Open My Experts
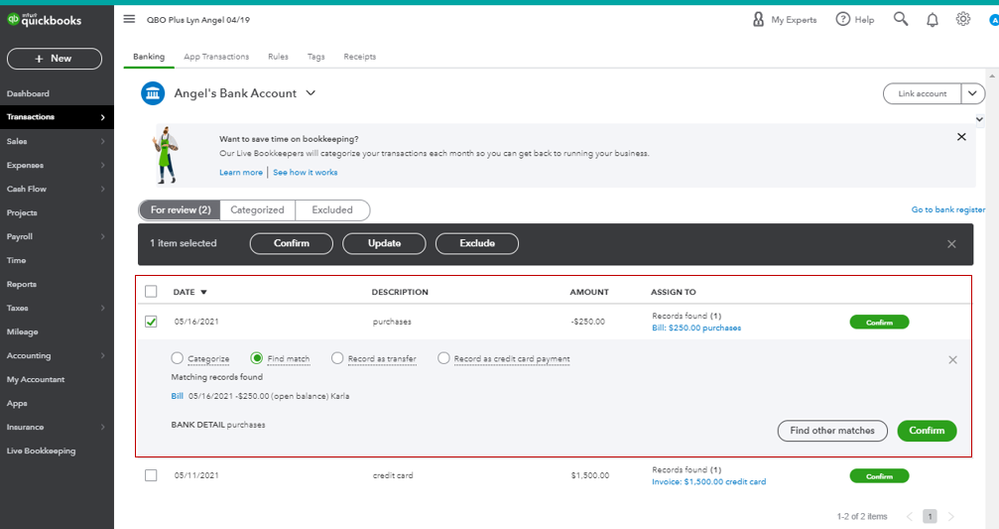Screen dimensions: 999x529 (x=784, y=20)
